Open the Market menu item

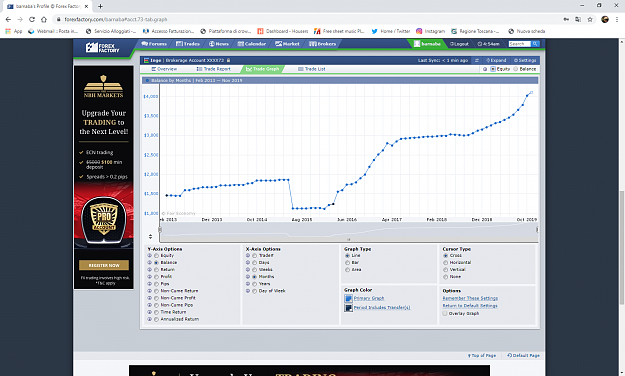point(287,44)
